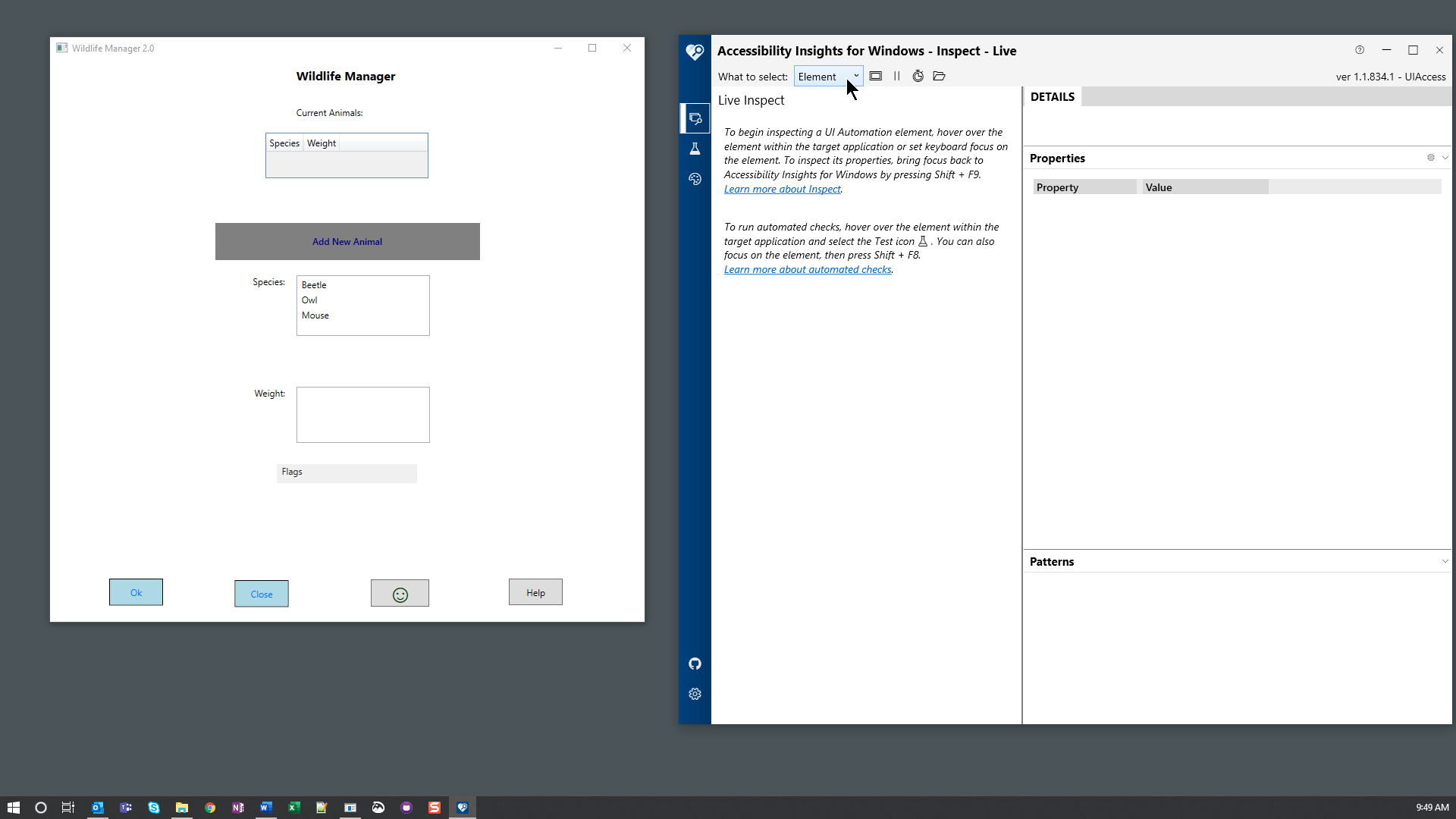The image size is (1456, 819).
Task: Switch to Wildlife Manager taskbar icon
Action: point(350,808)
